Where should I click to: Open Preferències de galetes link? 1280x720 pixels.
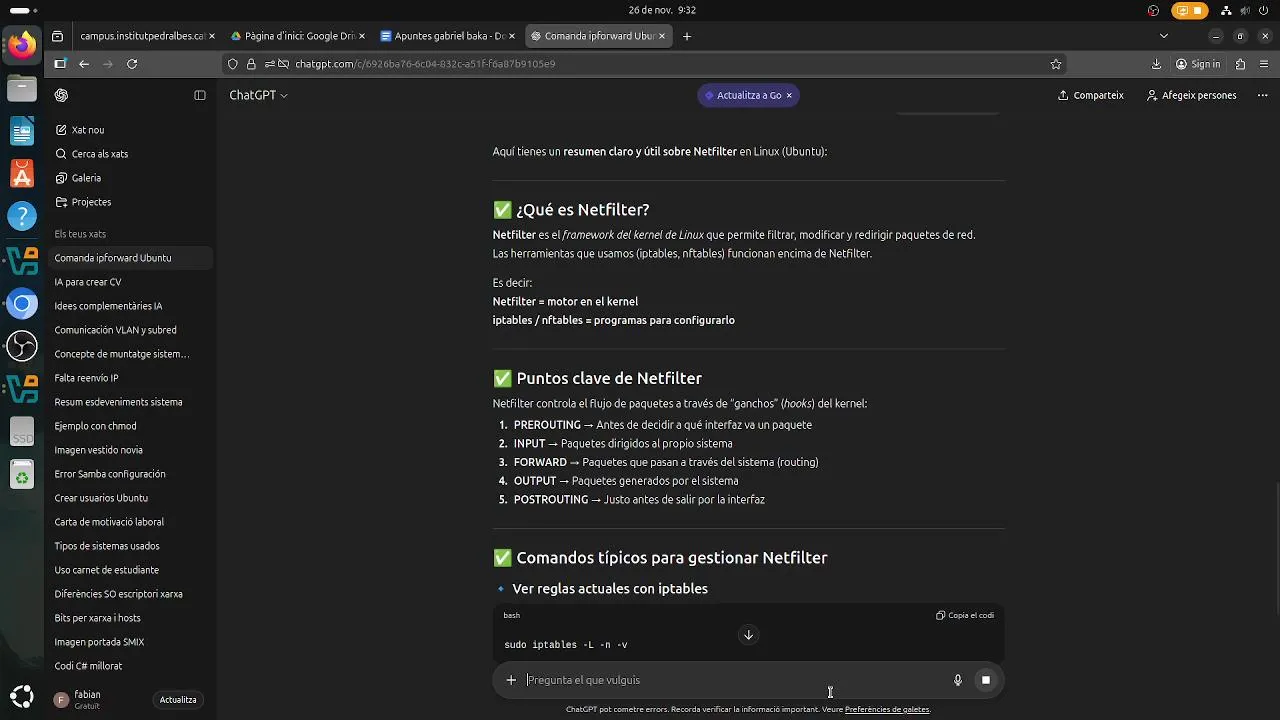point(887,709)
